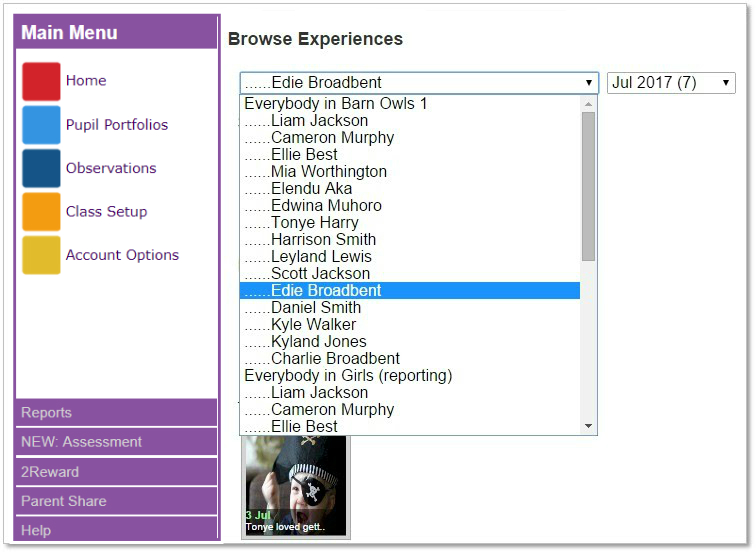Open the 2Reward menu section
Viewport: 756px width, 553px height.
(x=116, y=472)
